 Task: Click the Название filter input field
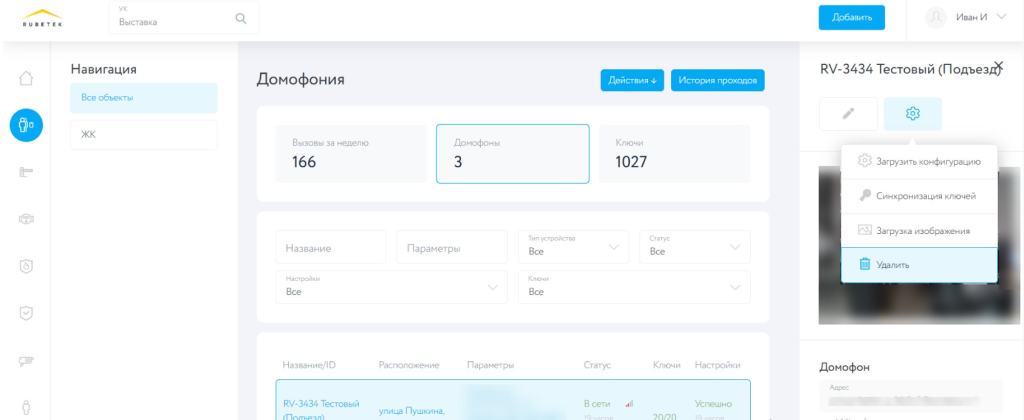330,247
